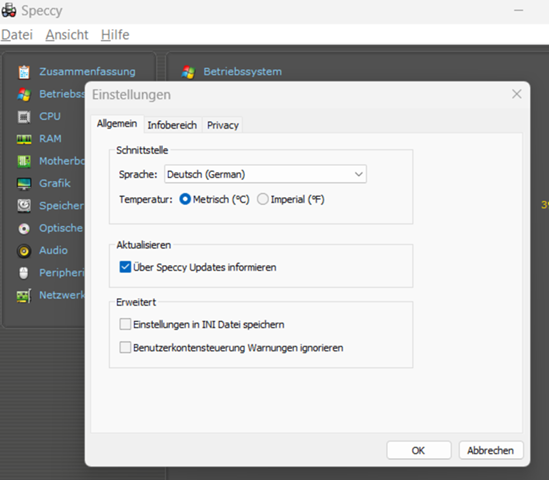549x480 pixels.
Task: Click the Audio speaker icon
Action: (24, 251)
